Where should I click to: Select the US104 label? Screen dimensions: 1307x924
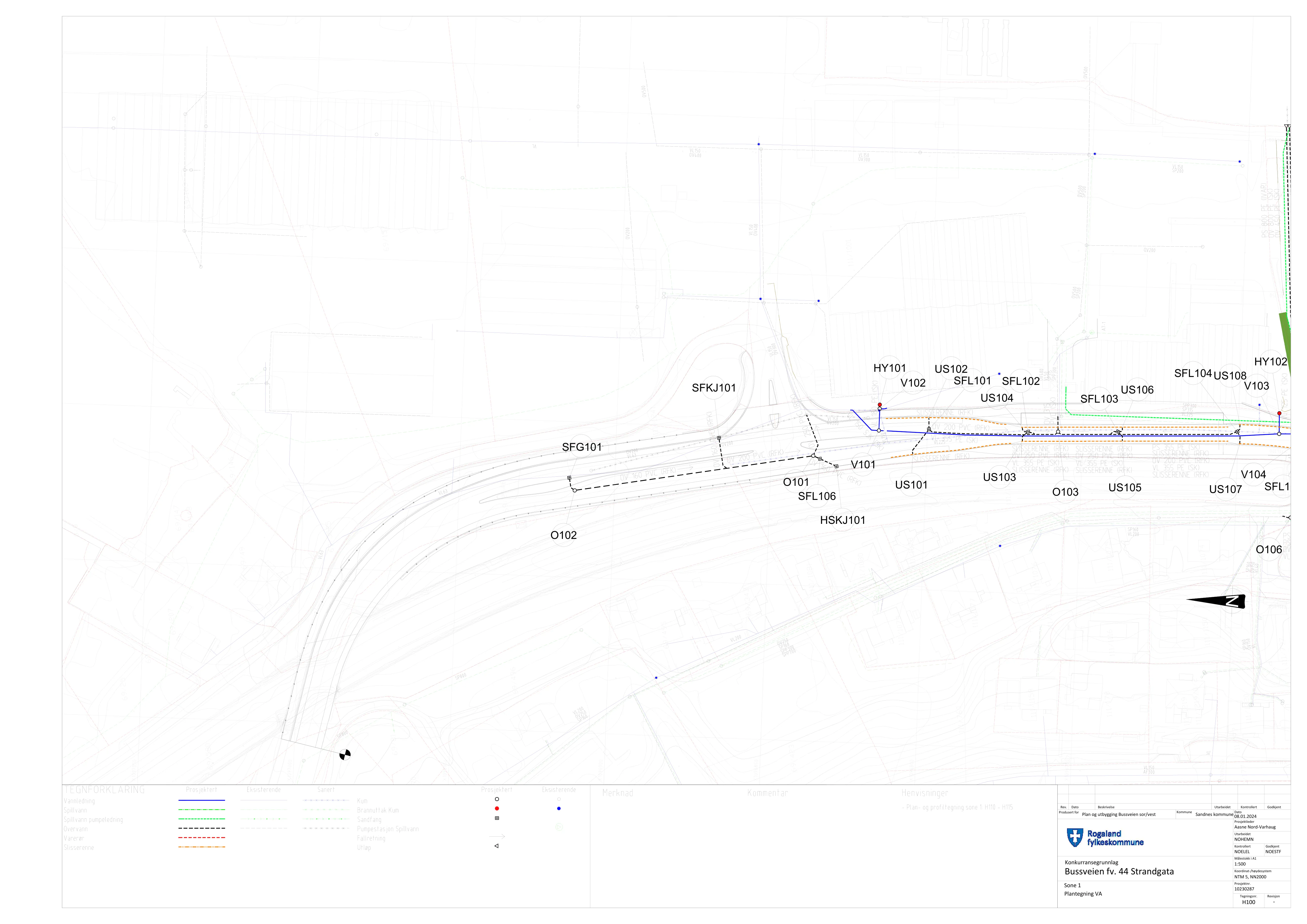point(997,398)
